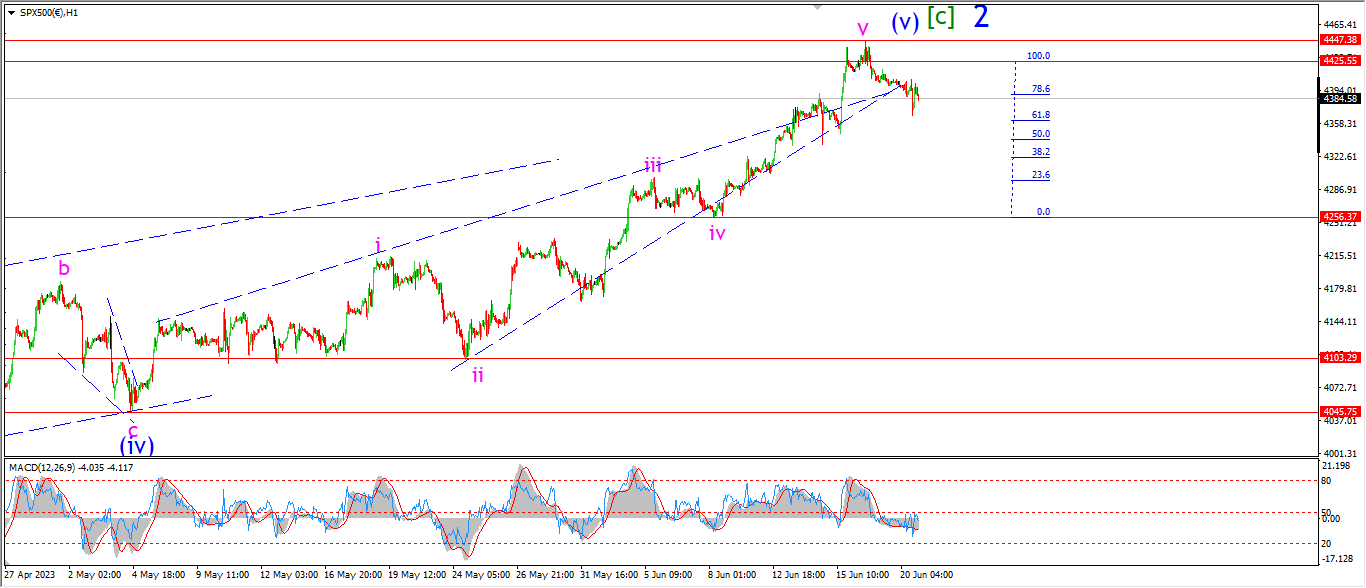1366x588 pixels.
Task: Select the Fibonacci 100.0 level label
Action: click(1038, 56)
